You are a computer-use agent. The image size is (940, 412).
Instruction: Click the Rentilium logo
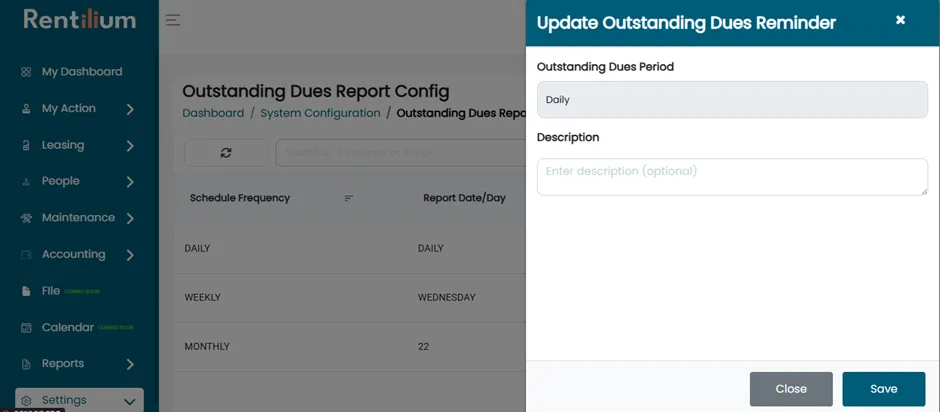coord(80,20)
